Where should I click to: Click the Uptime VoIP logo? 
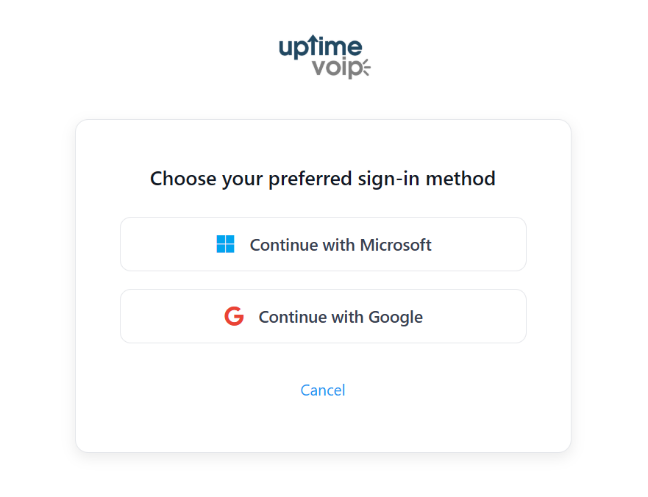click(x=323, y=57)
